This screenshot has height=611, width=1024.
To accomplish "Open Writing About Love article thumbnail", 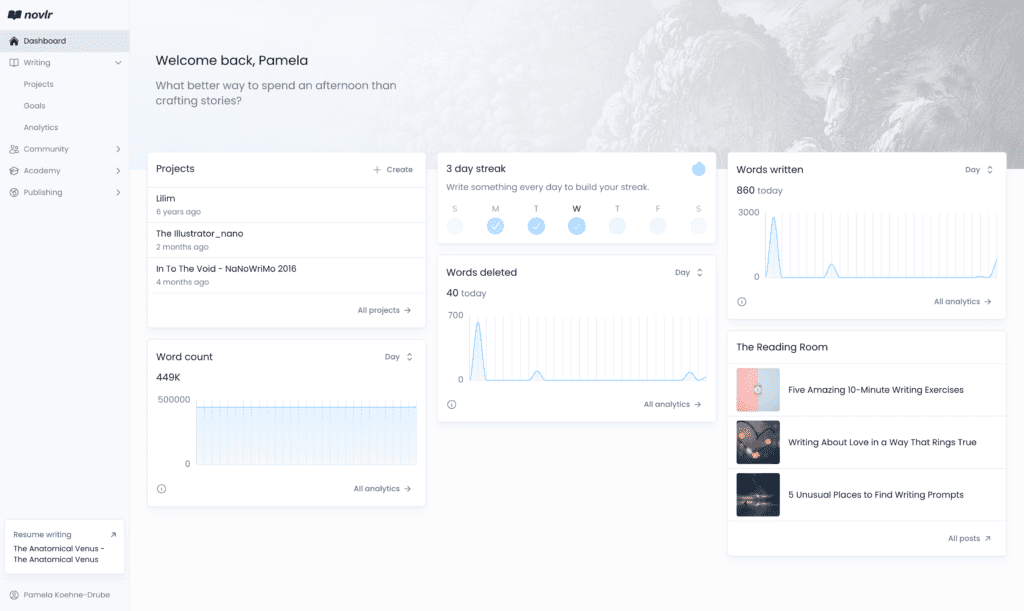I will [x=758, y=442].
